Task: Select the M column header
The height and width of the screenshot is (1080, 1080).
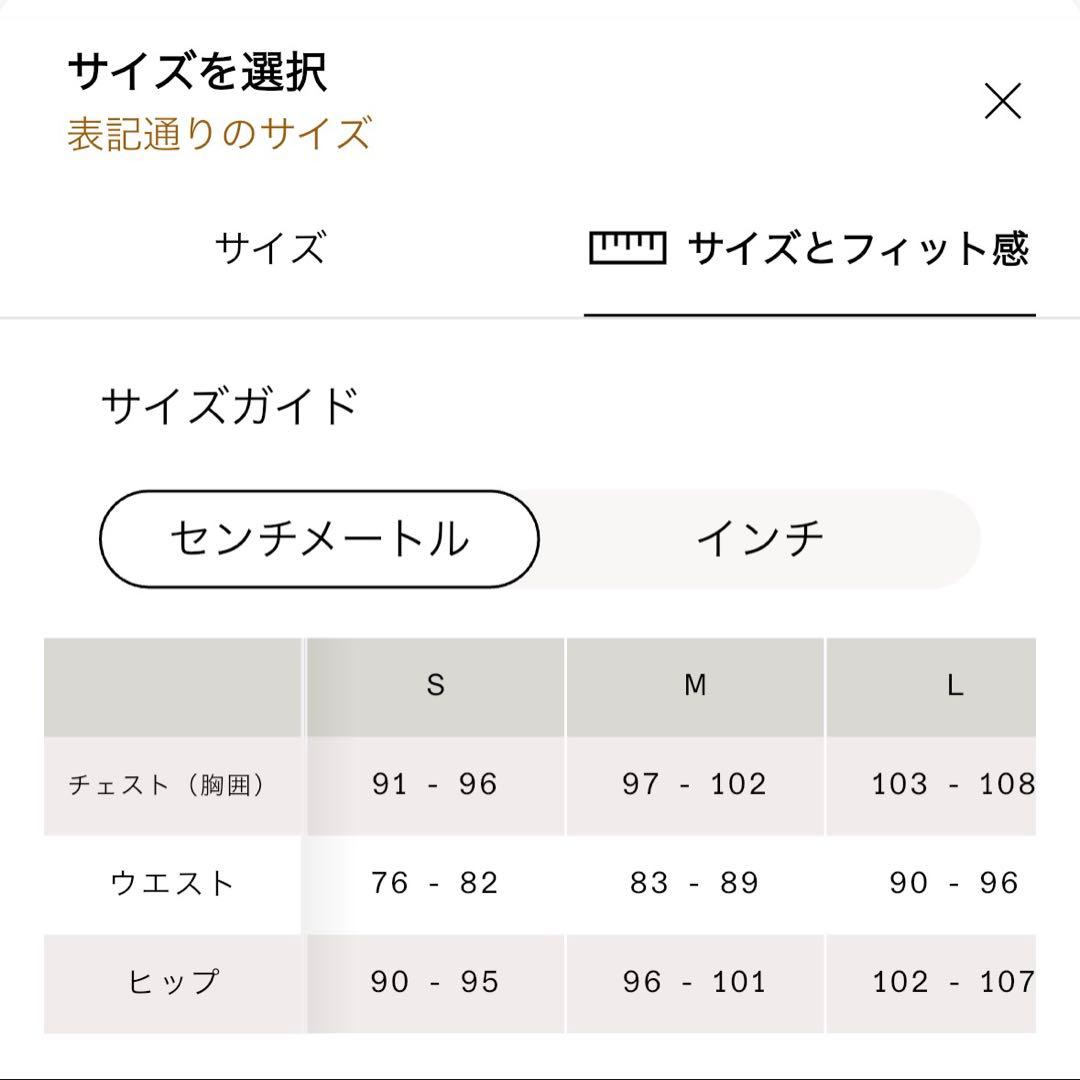Action: [695, 686]
